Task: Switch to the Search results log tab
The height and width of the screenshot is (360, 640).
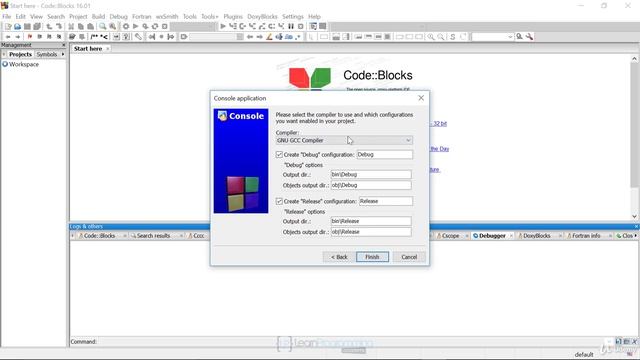Action: coord(153,236)
